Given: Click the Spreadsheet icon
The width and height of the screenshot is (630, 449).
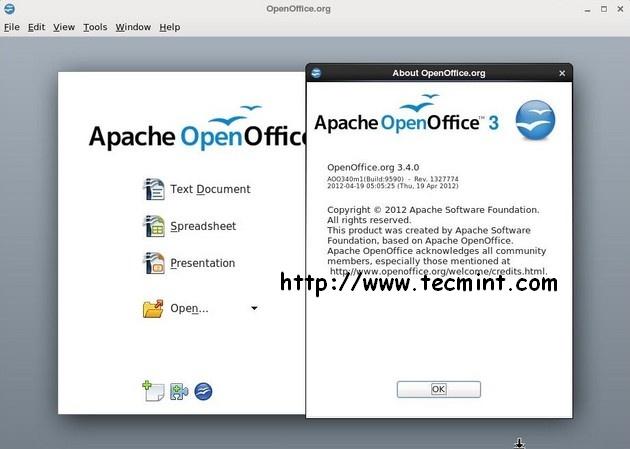Looking at the screenshot, I should [154, 226].
